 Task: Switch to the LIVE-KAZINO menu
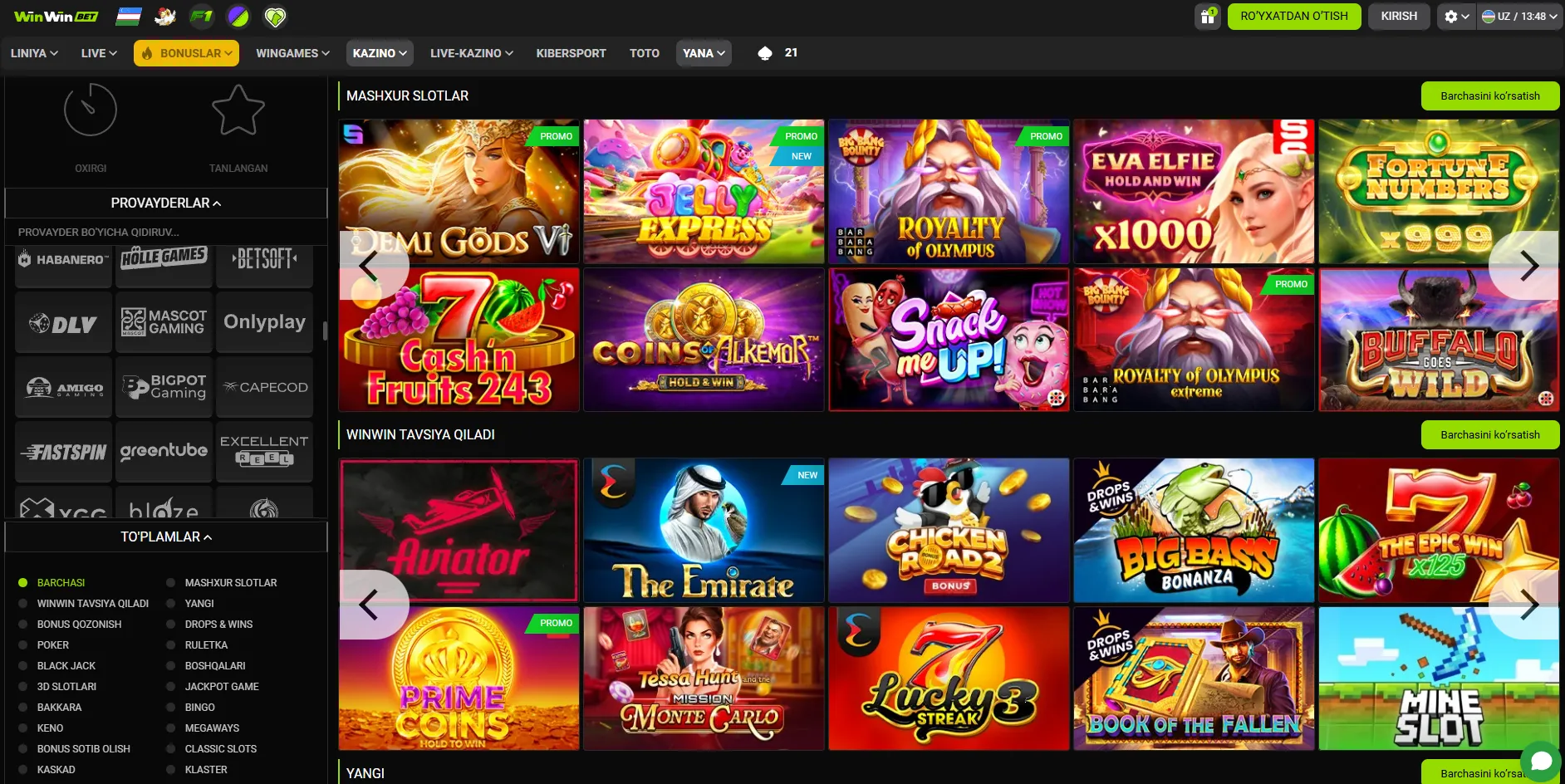[469, 52]
